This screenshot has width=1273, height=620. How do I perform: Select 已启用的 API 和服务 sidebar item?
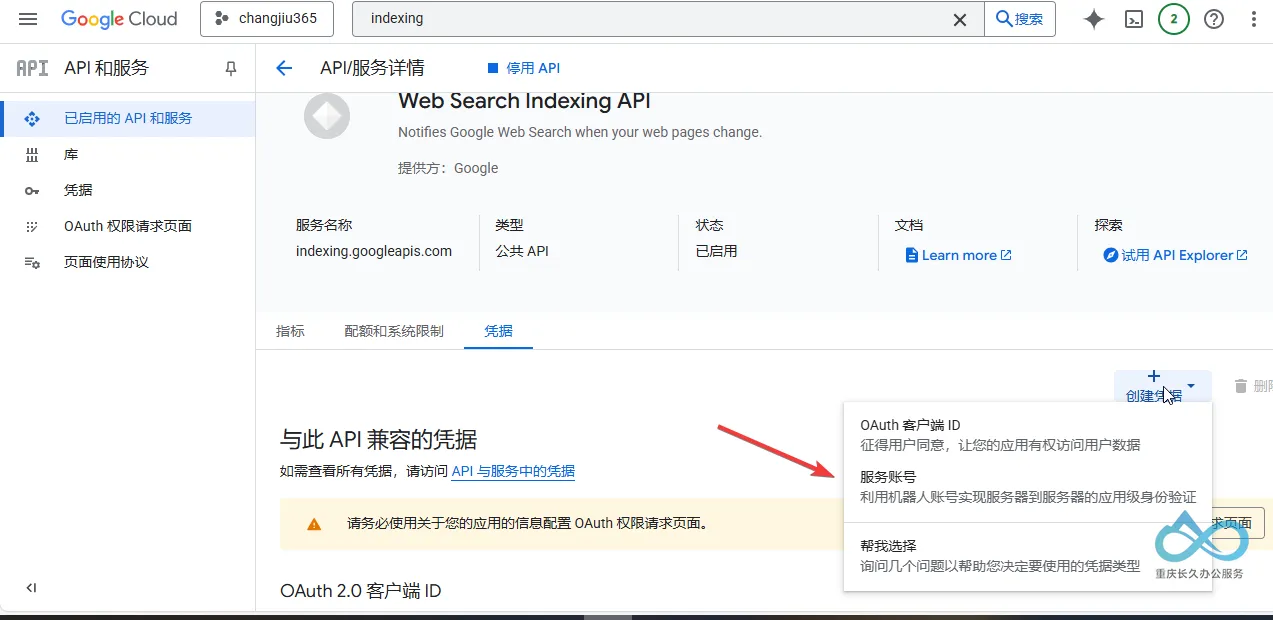[x=128, y=118]
